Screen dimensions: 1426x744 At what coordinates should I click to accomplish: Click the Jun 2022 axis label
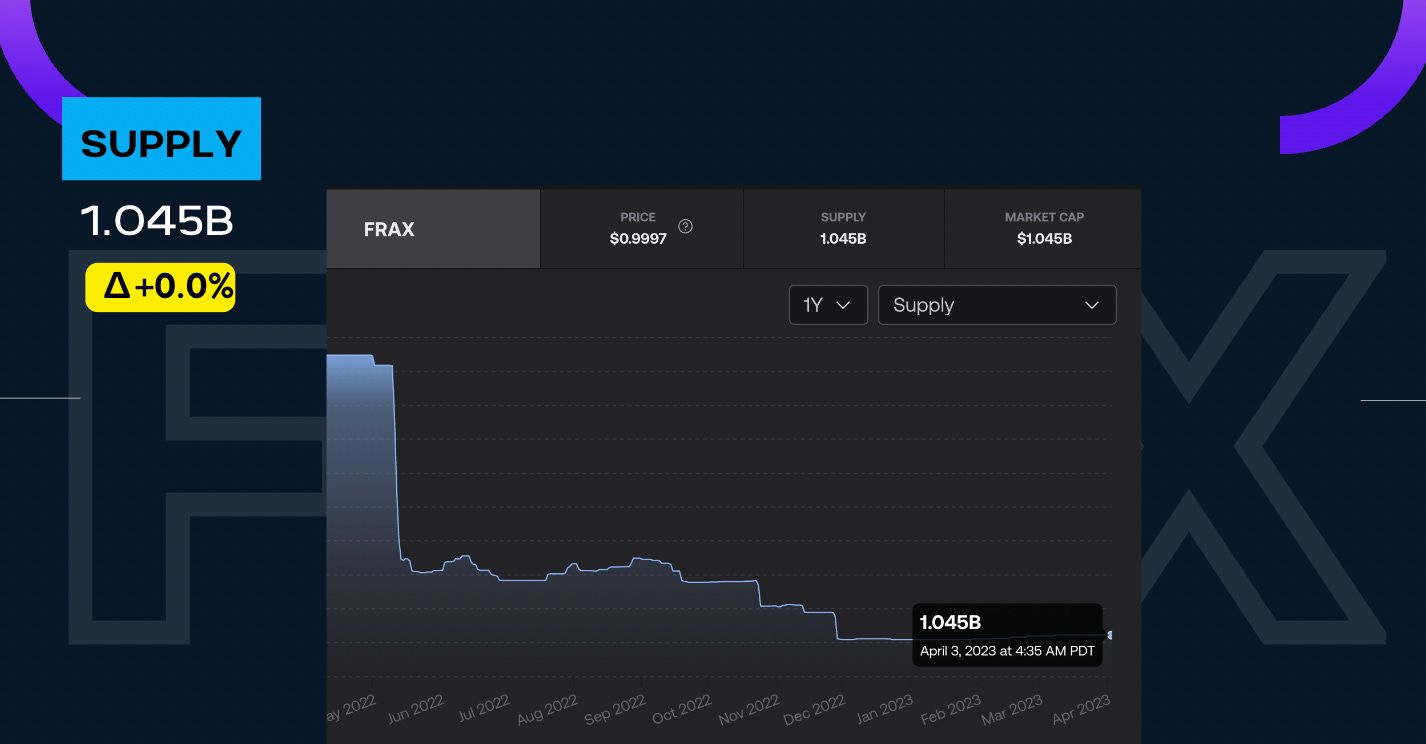click(414, 710)
